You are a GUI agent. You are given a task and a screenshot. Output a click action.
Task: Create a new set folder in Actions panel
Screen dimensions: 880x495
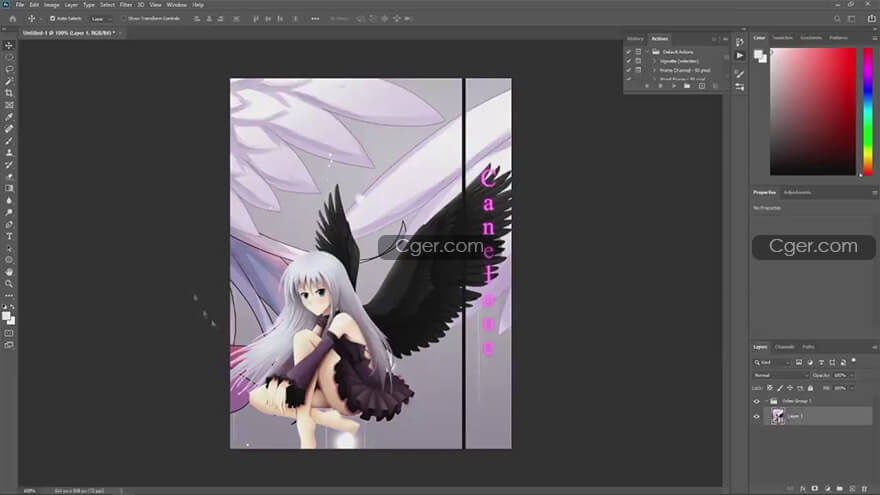(687, 86)
